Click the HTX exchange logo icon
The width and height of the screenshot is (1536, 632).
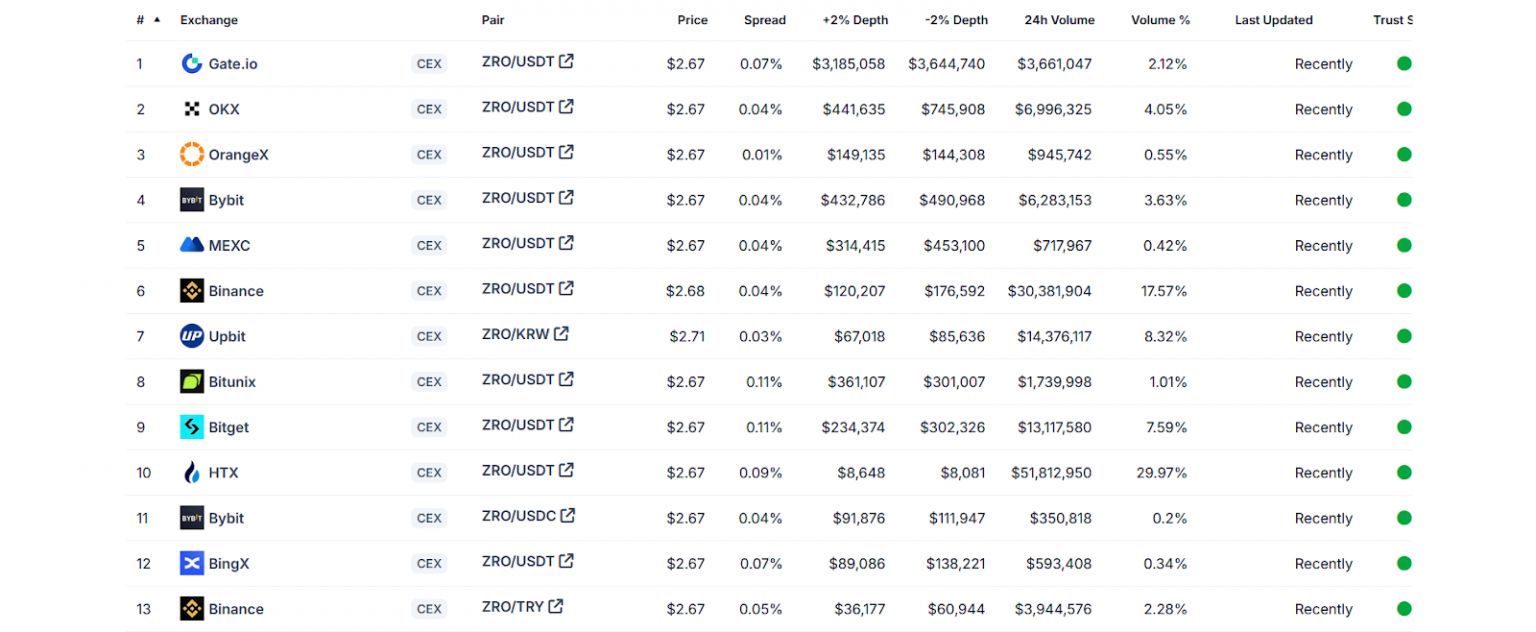tap(192, 473)
